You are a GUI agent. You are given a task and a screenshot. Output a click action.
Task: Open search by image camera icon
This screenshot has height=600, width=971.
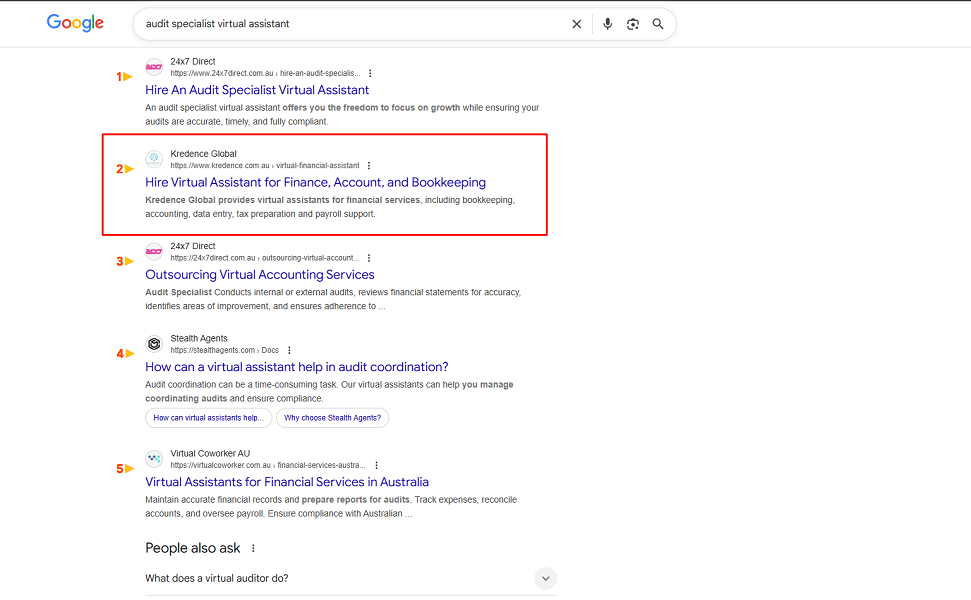[x=632, y=24]
